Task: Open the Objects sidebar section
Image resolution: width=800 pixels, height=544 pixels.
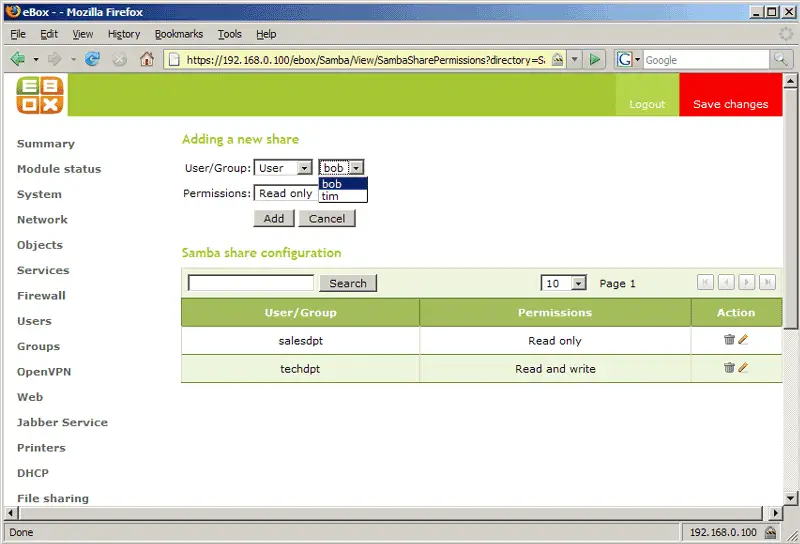Action: point(40,245)
